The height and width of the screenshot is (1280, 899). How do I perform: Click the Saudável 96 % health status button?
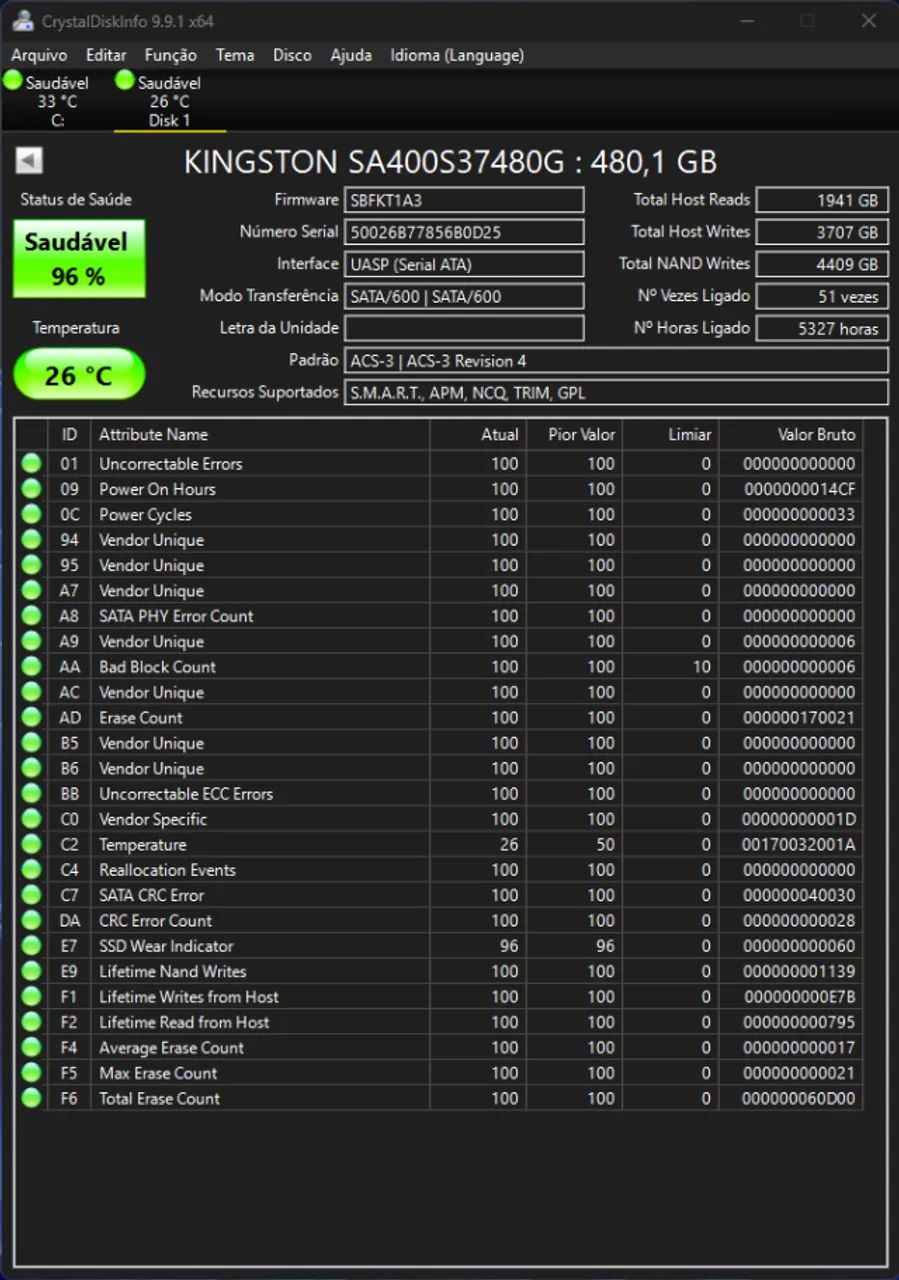[79, 258]
